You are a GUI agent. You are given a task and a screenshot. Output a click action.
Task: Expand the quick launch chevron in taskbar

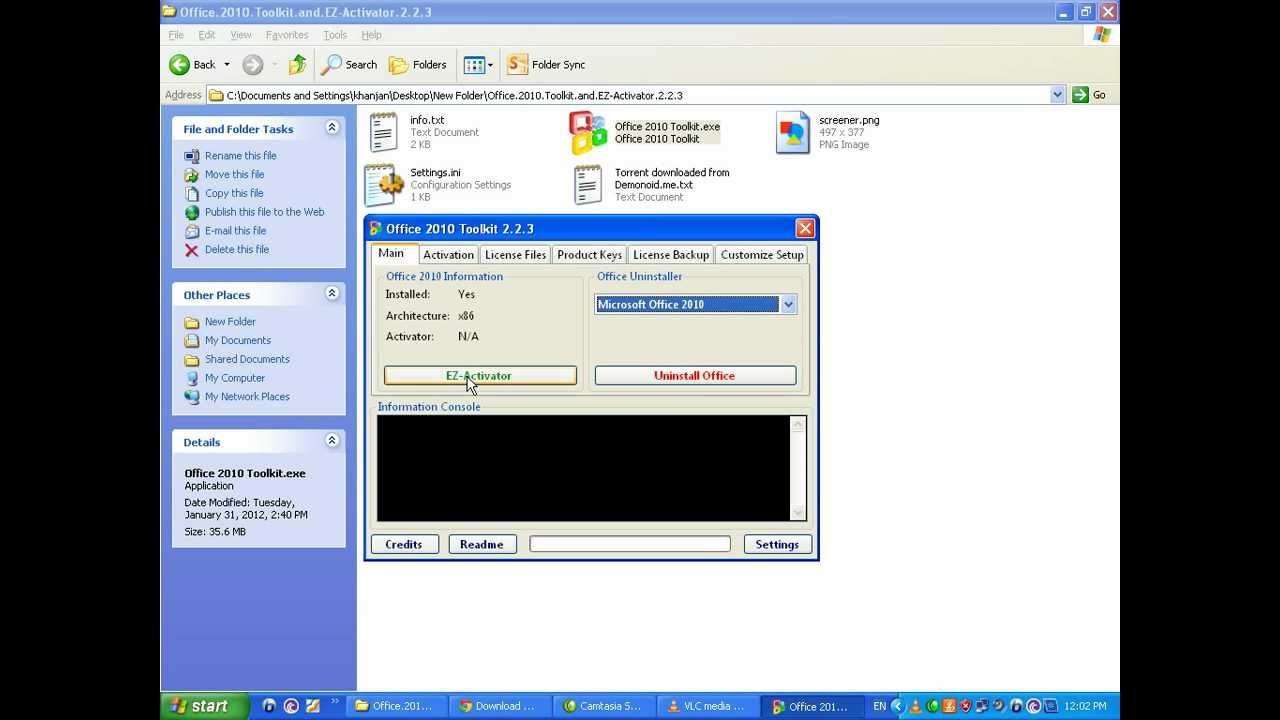[335, 702]
